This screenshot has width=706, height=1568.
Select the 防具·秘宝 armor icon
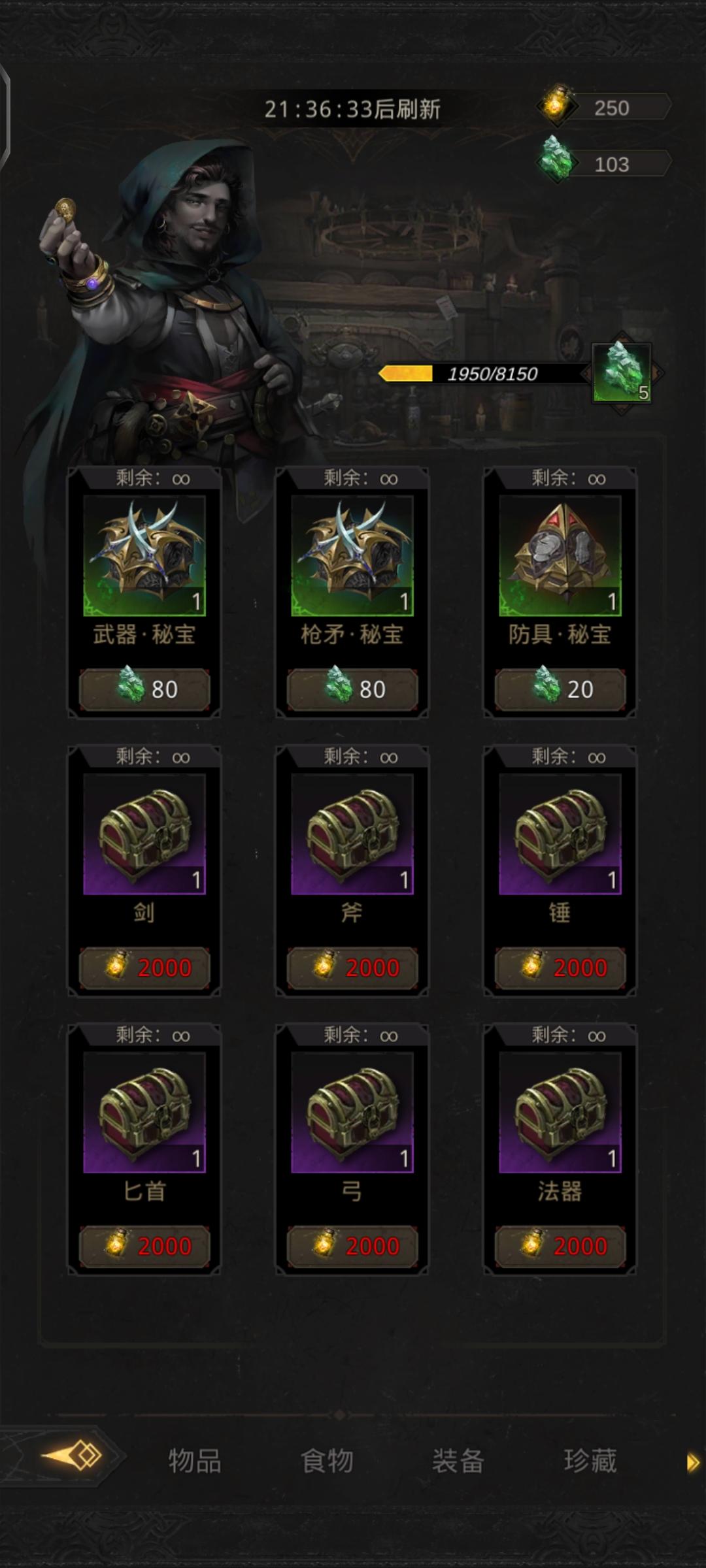pos(560,555)
